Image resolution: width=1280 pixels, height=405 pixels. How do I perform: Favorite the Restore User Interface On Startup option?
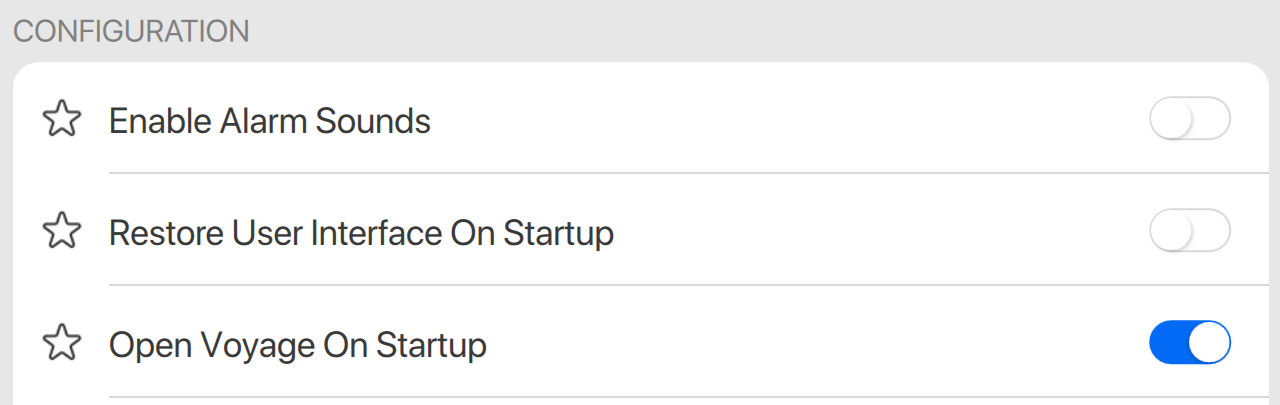click(61, 233)
